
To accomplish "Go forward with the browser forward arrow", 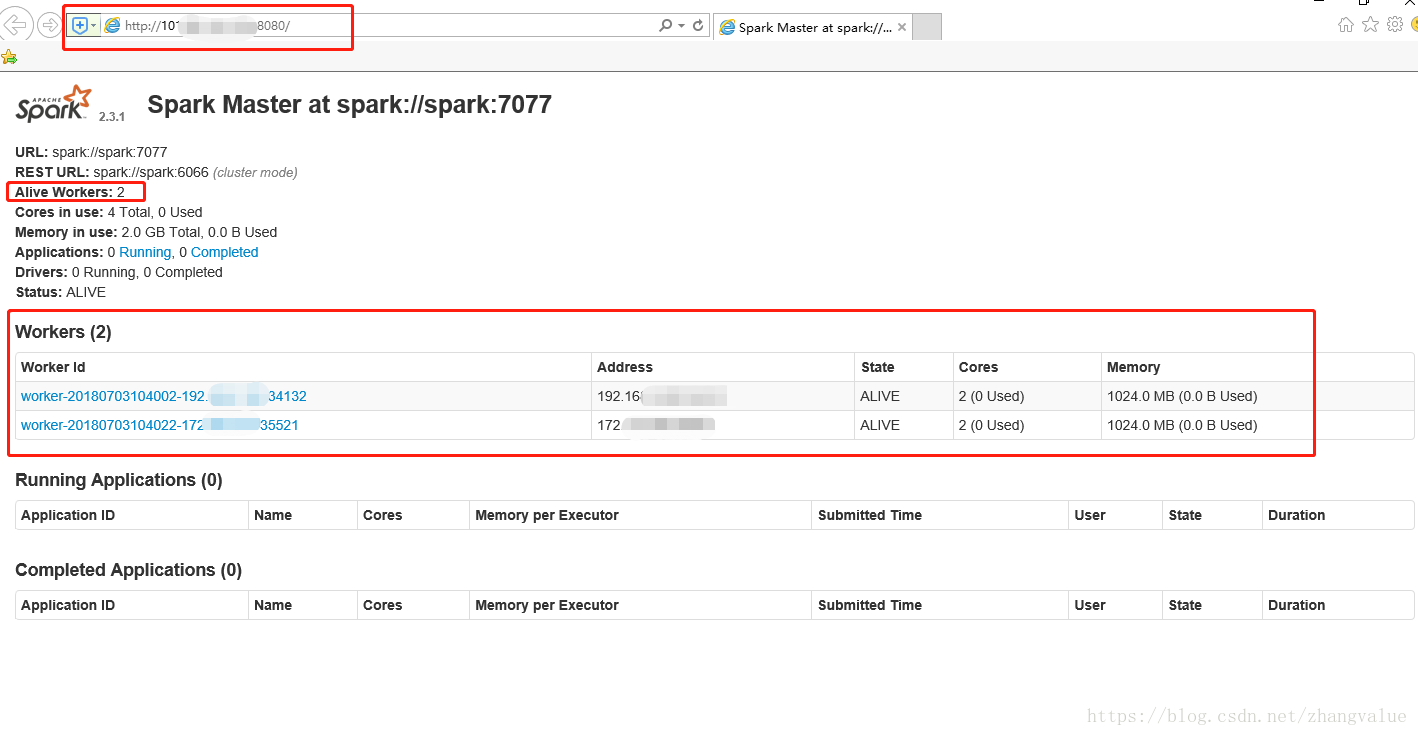I will coord(49,25).
